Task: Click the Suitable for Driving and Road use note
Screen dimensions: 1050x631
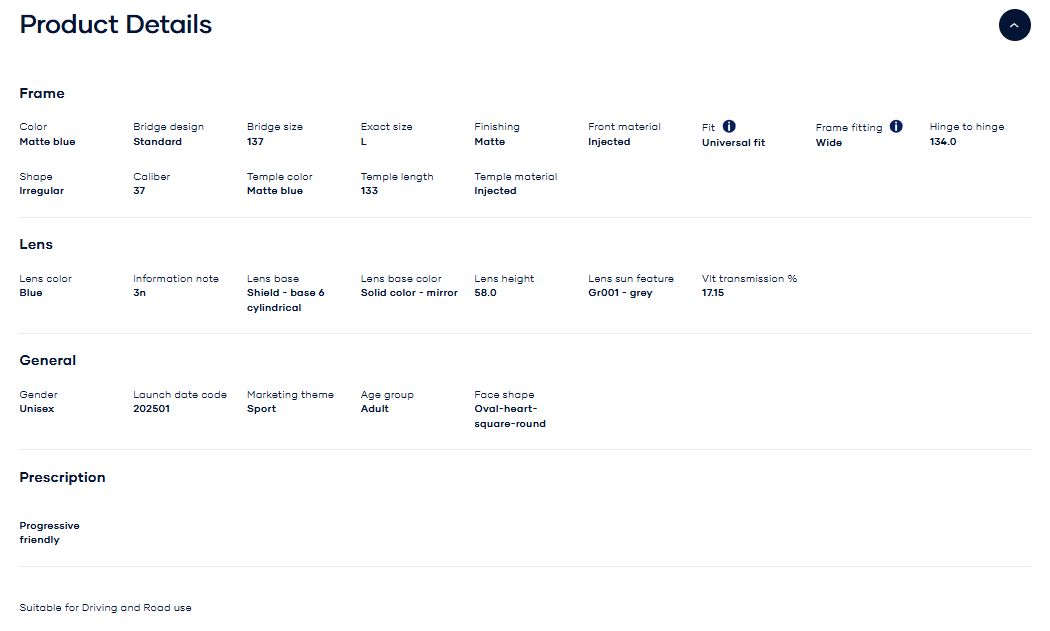Action: [x=105, y=607]
